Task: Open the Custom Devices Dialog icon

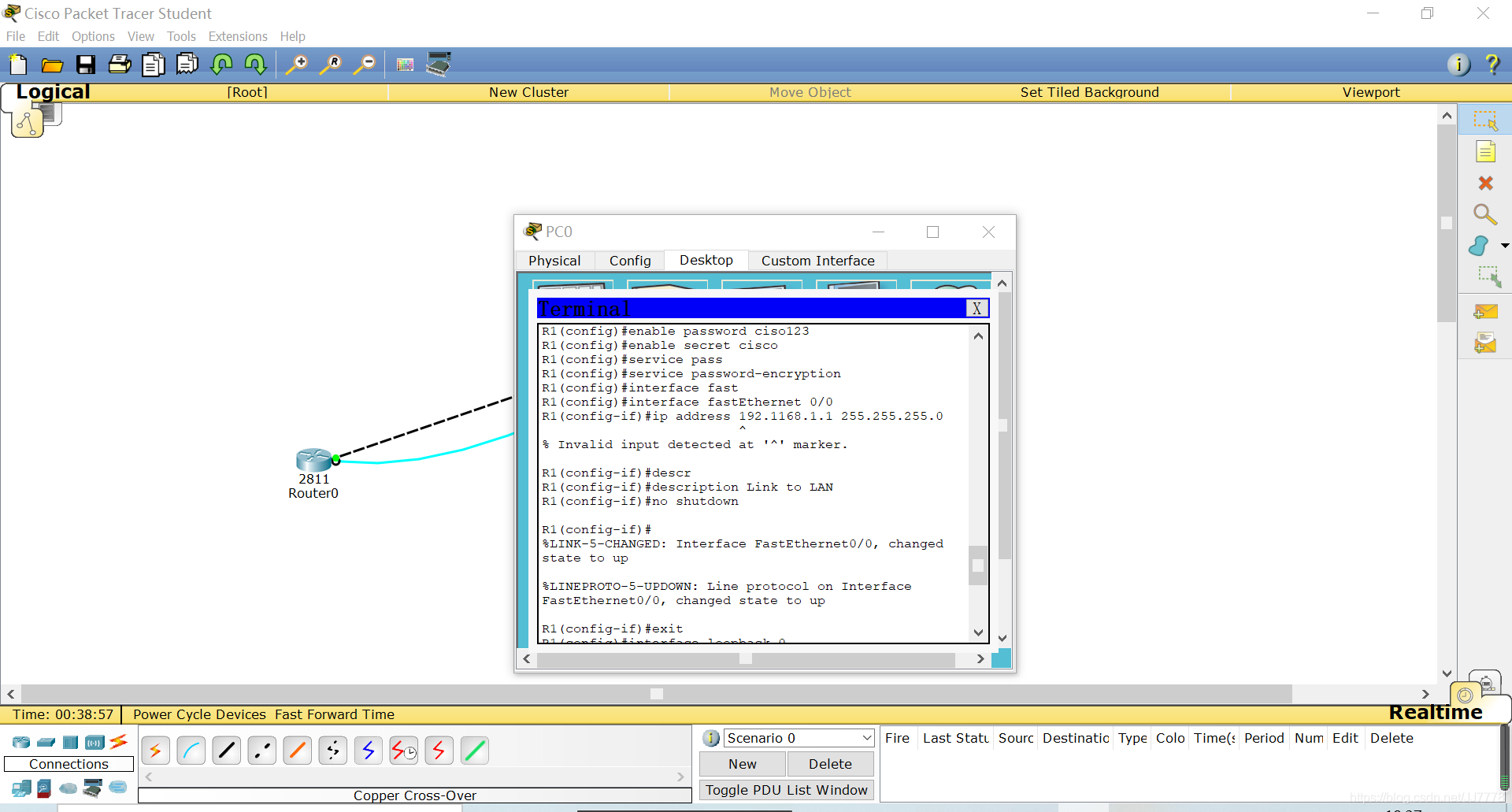Action: pos(439,64)
